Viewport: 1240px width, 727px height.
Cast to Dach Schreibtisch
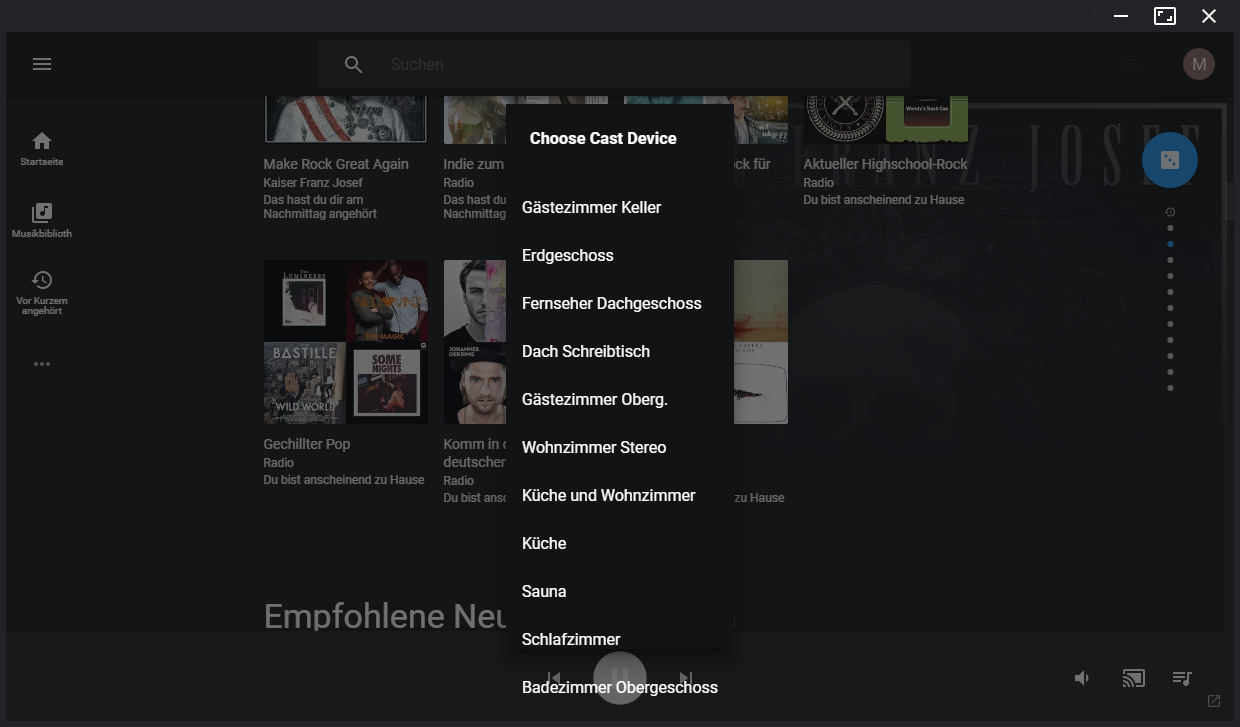[x=620, y=351]
